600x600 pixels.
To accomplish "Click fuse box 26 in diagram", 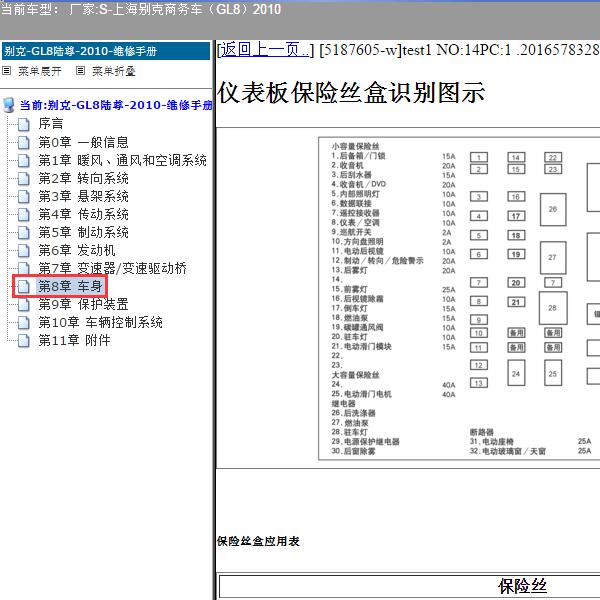I will click(553, 209).
